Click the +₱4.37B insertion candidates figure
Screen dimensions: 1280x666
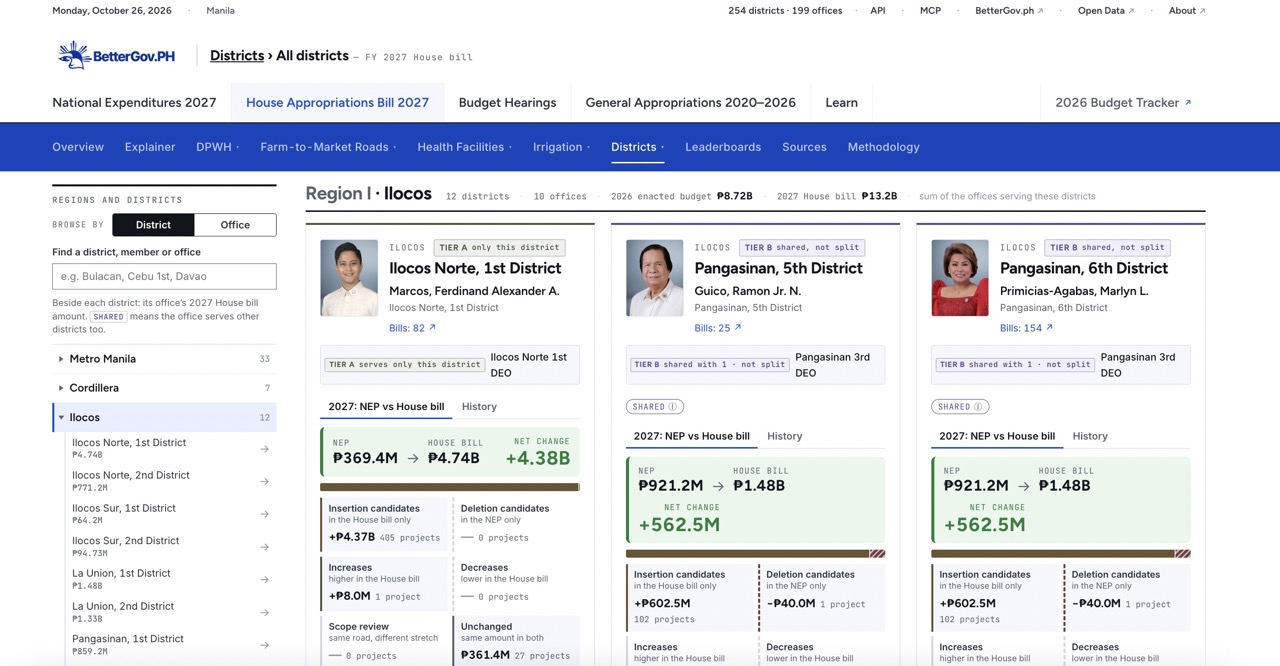(x=352, y=537)
